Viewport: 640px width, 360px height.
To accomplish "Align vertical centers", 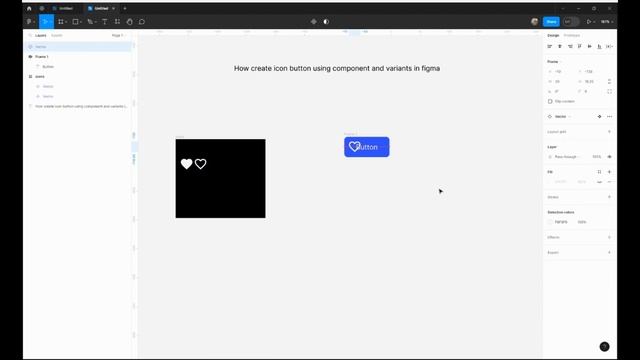I will tap(589, 47).
